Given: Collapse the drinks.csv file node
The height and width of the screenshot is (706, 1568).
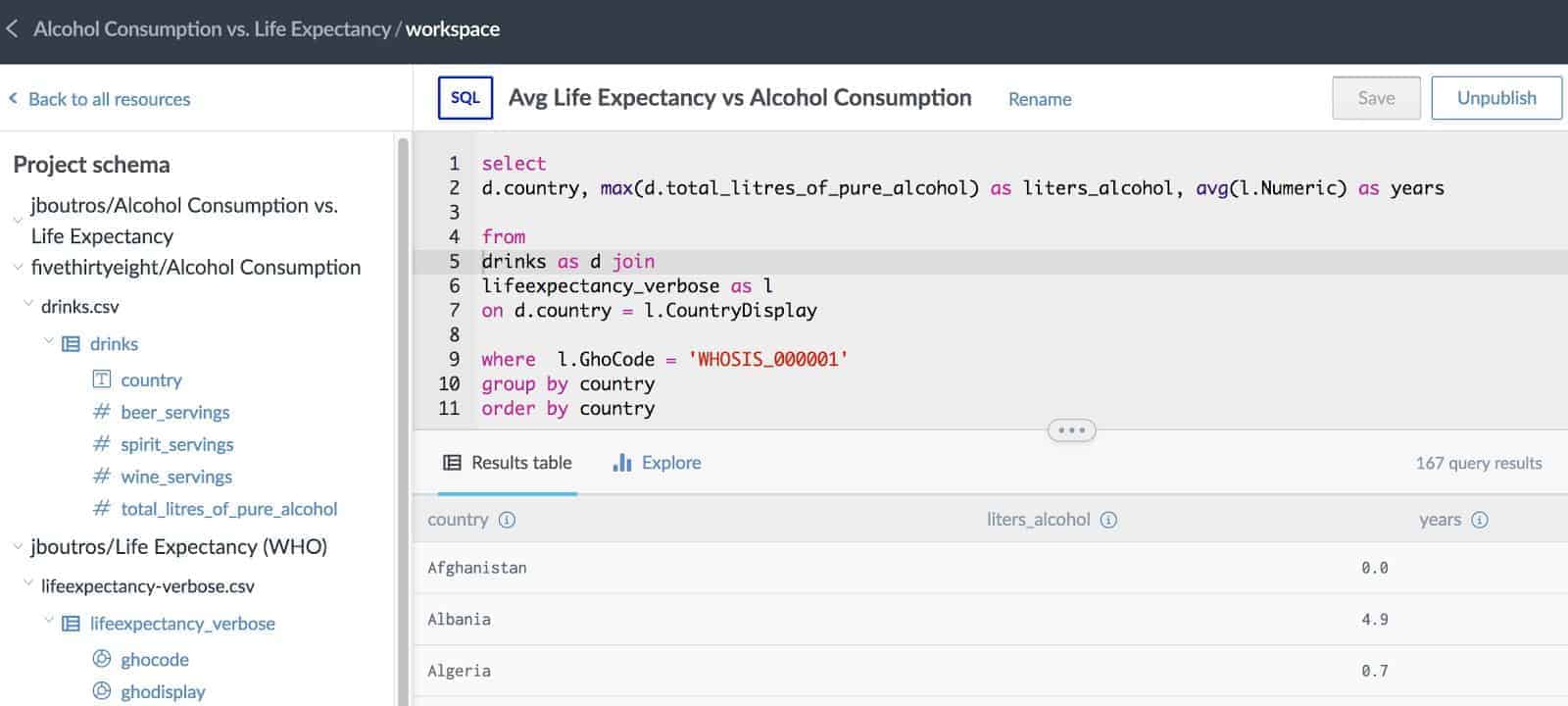Looking at the screenshot, I should 28,305.
